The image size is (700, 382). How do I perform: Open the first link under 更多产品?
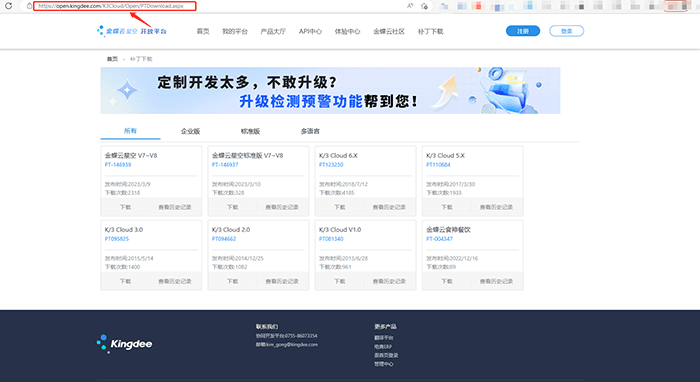pyautogui.click(x=384, y=338)
